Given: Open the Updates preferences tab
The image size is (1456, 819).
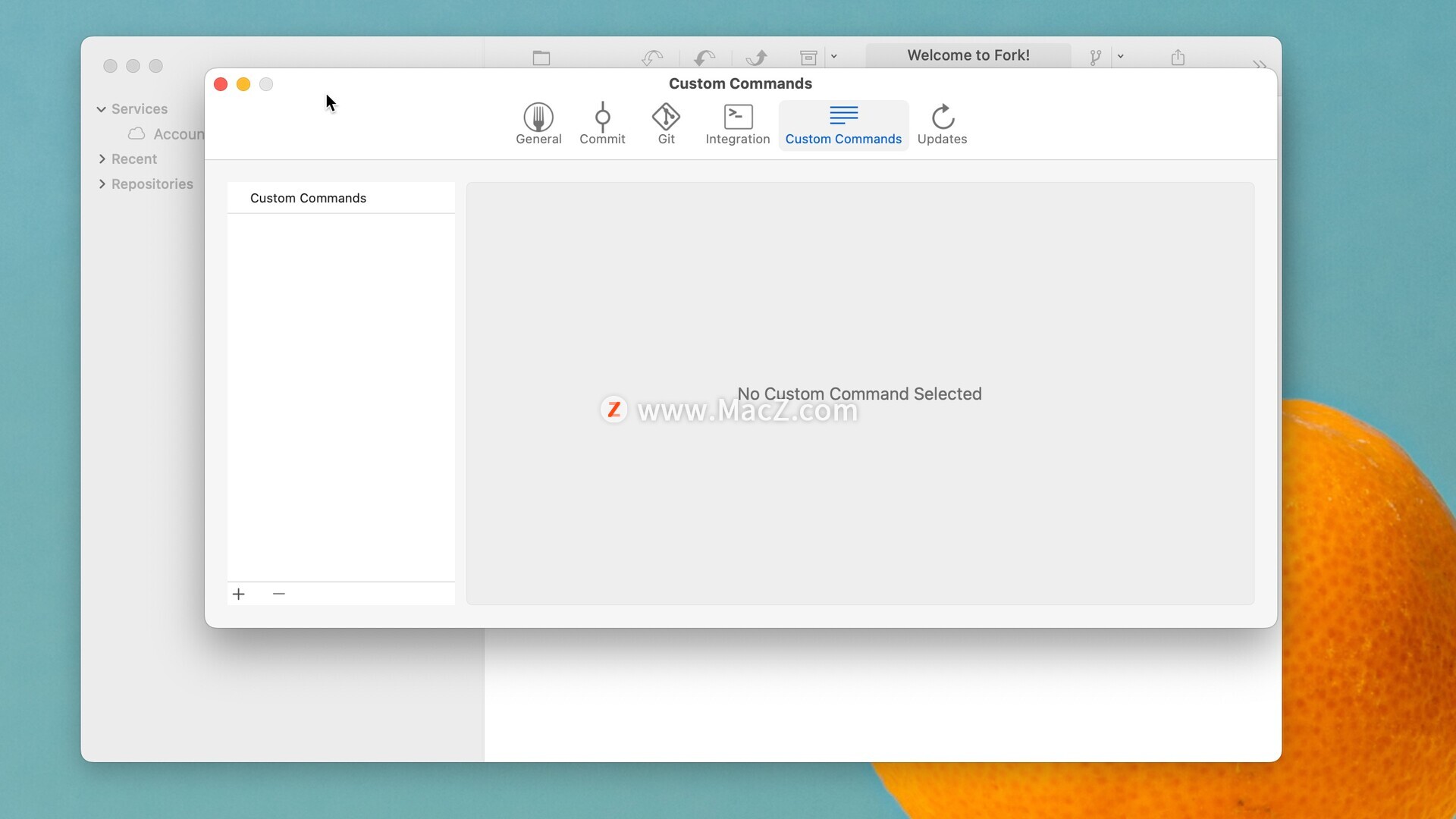Looking at the screenshot, I should (x=942, y=124).
